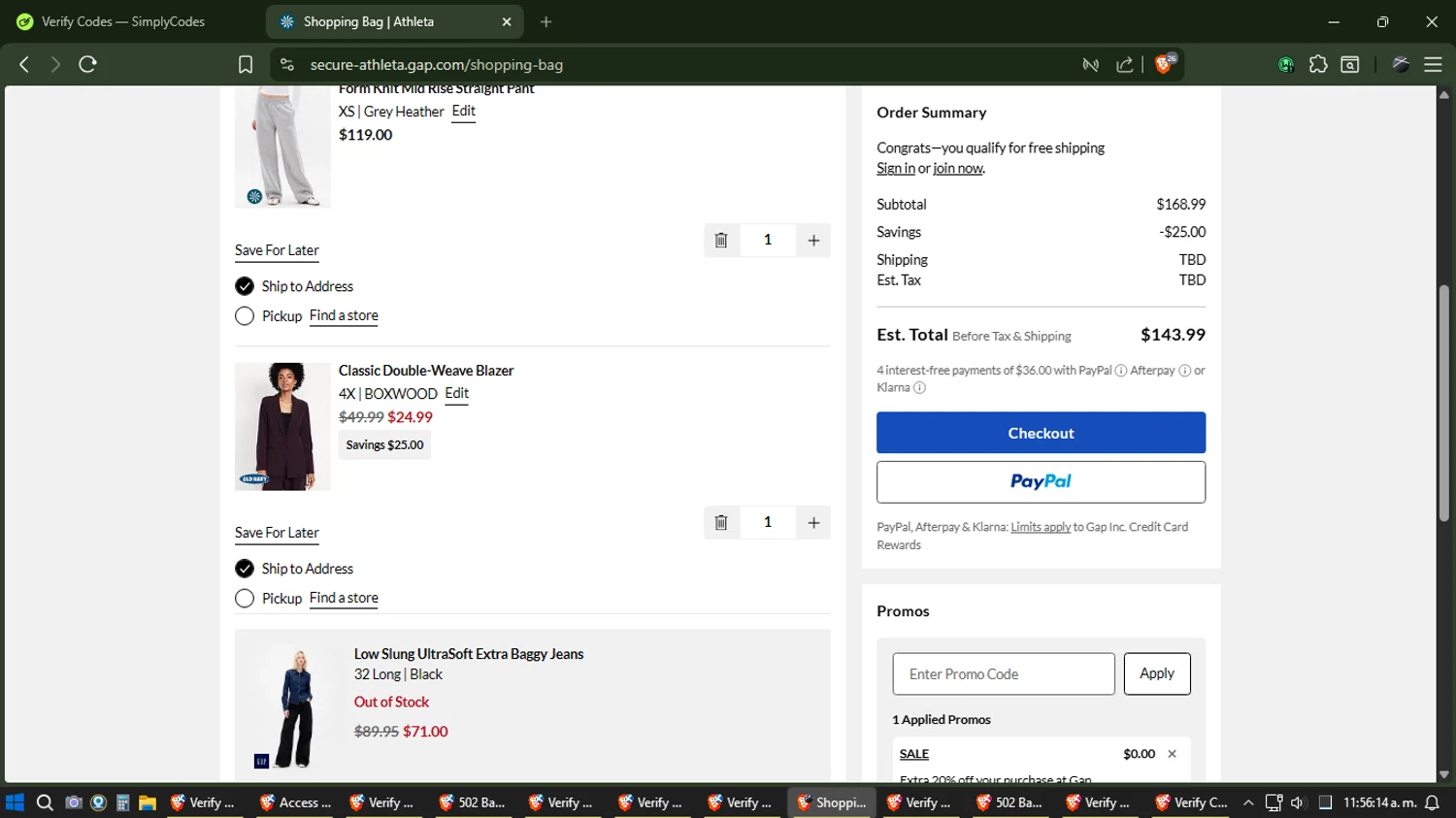This screenshot has width=1456, height=818.
Task: Open the Brave main hamburger menu
Action: tap(1433, 65)
